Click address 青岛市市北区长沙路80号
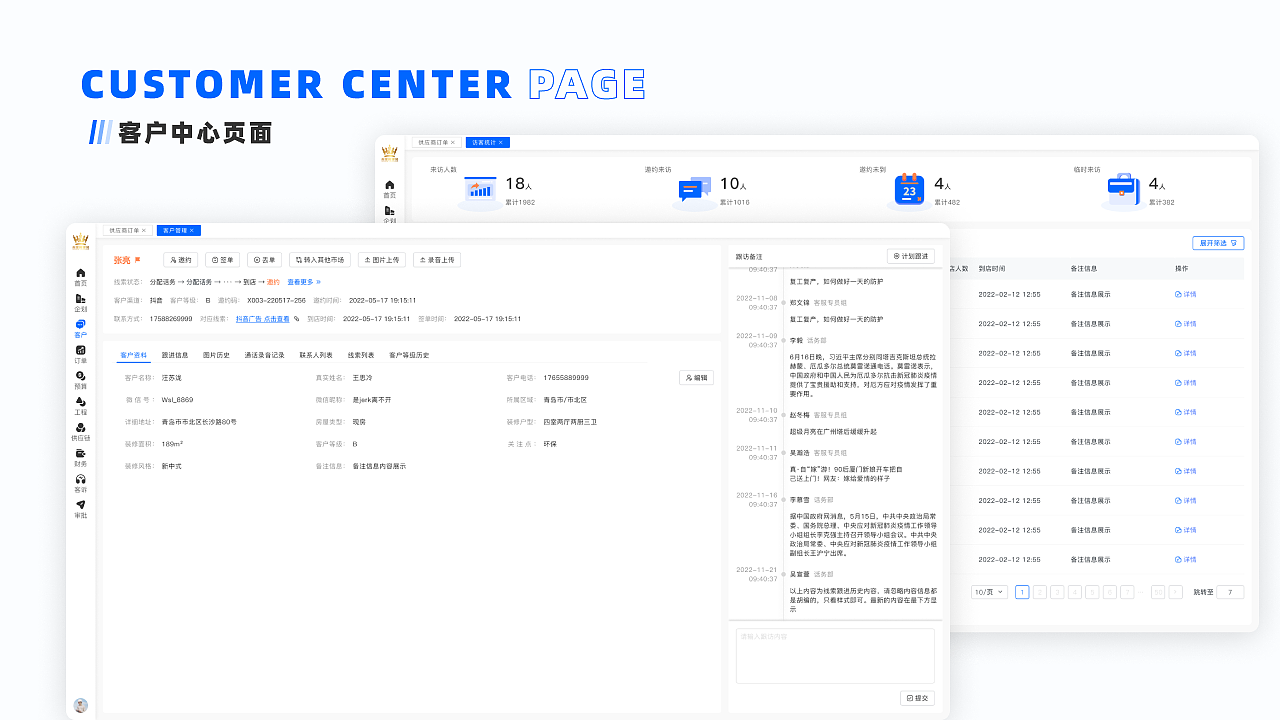 (x=198, y=422)
